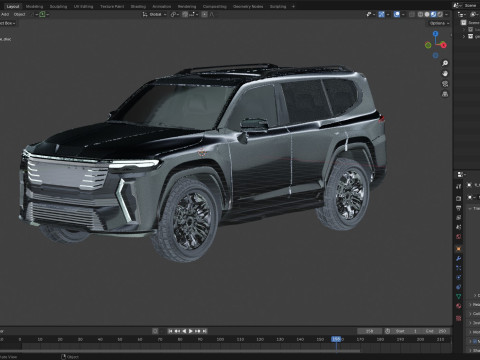Click the End frame field in timeline
Image resolution: width=480 pixels, height=360 pixels.
point(435,331)
